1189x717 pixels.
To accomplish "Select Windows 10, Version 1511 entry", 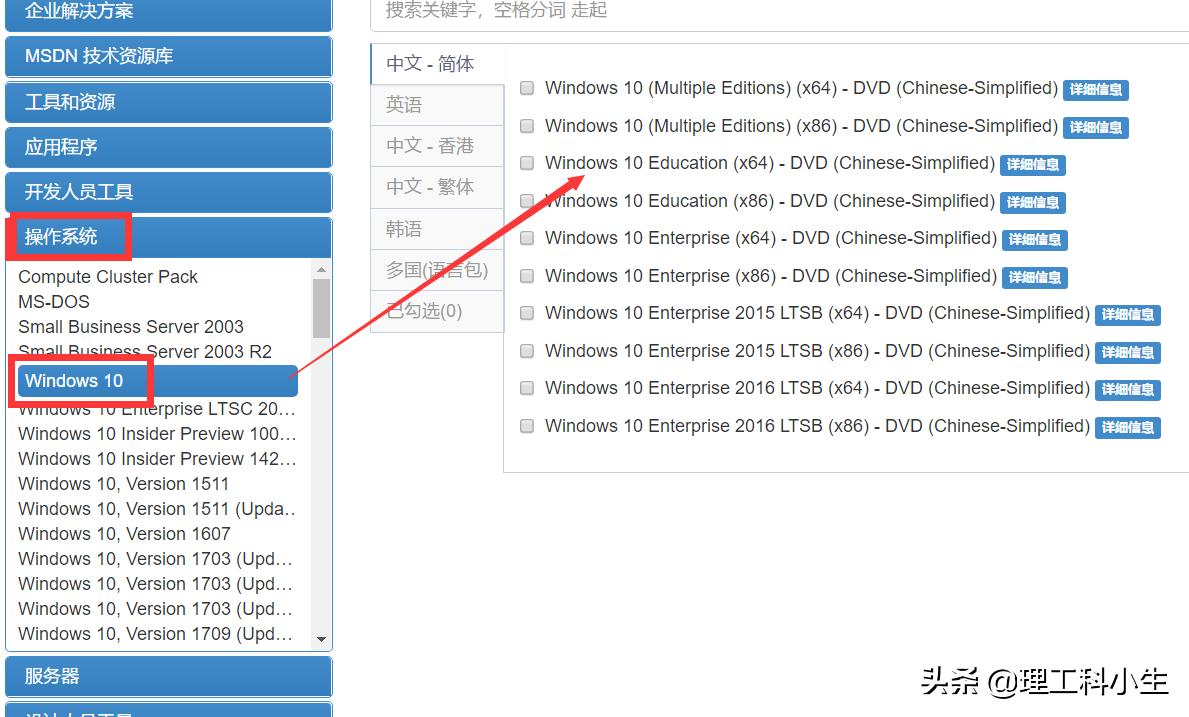I will pos(124,484).
